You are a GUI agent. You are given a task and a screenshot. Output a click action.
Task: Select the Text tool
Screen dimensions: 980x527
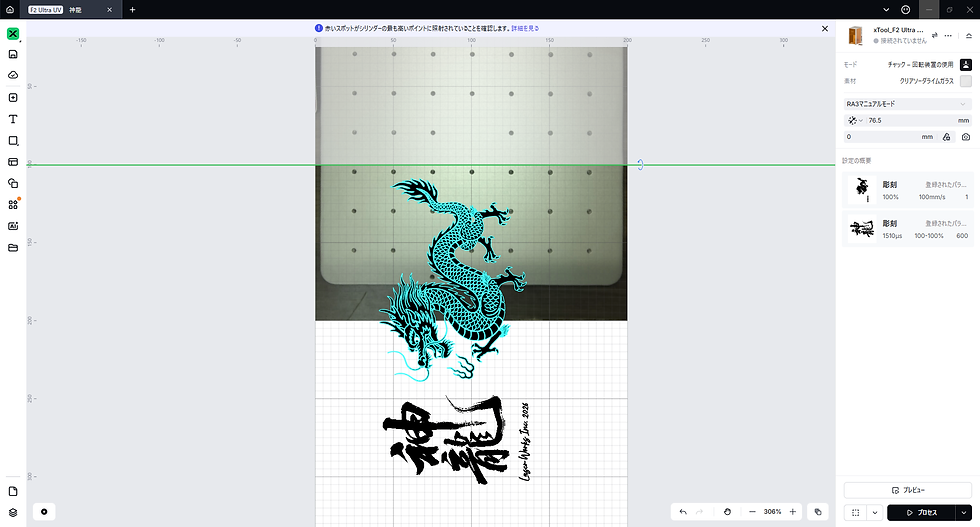(x=12, y=119)
